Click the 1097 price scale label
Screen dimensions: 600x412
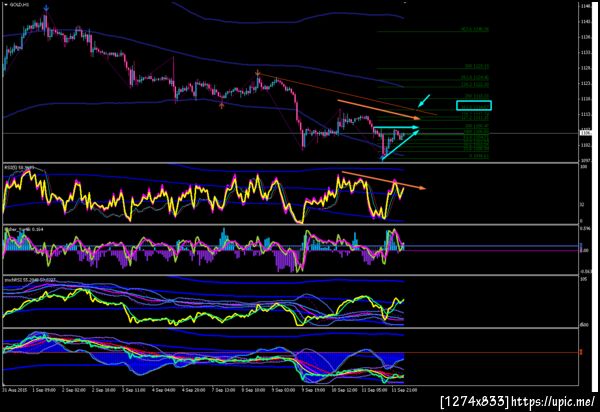585,161
